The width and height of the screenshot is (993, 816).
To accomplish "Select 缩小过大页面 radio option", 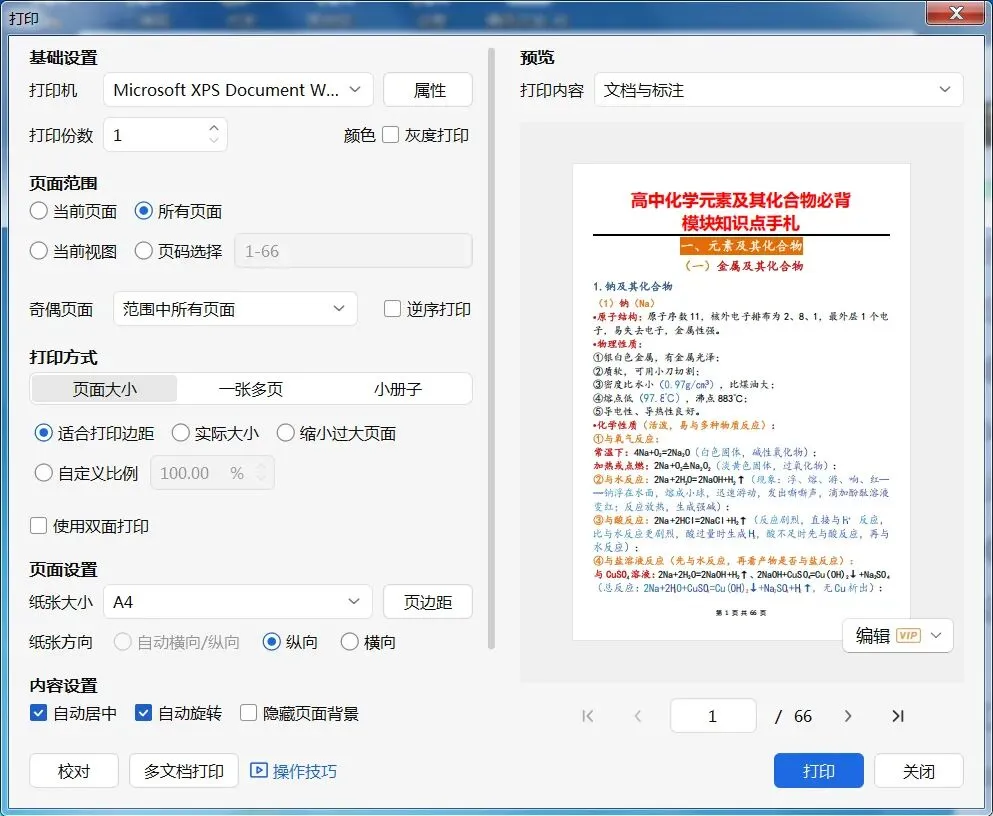I will click(286, 433).
